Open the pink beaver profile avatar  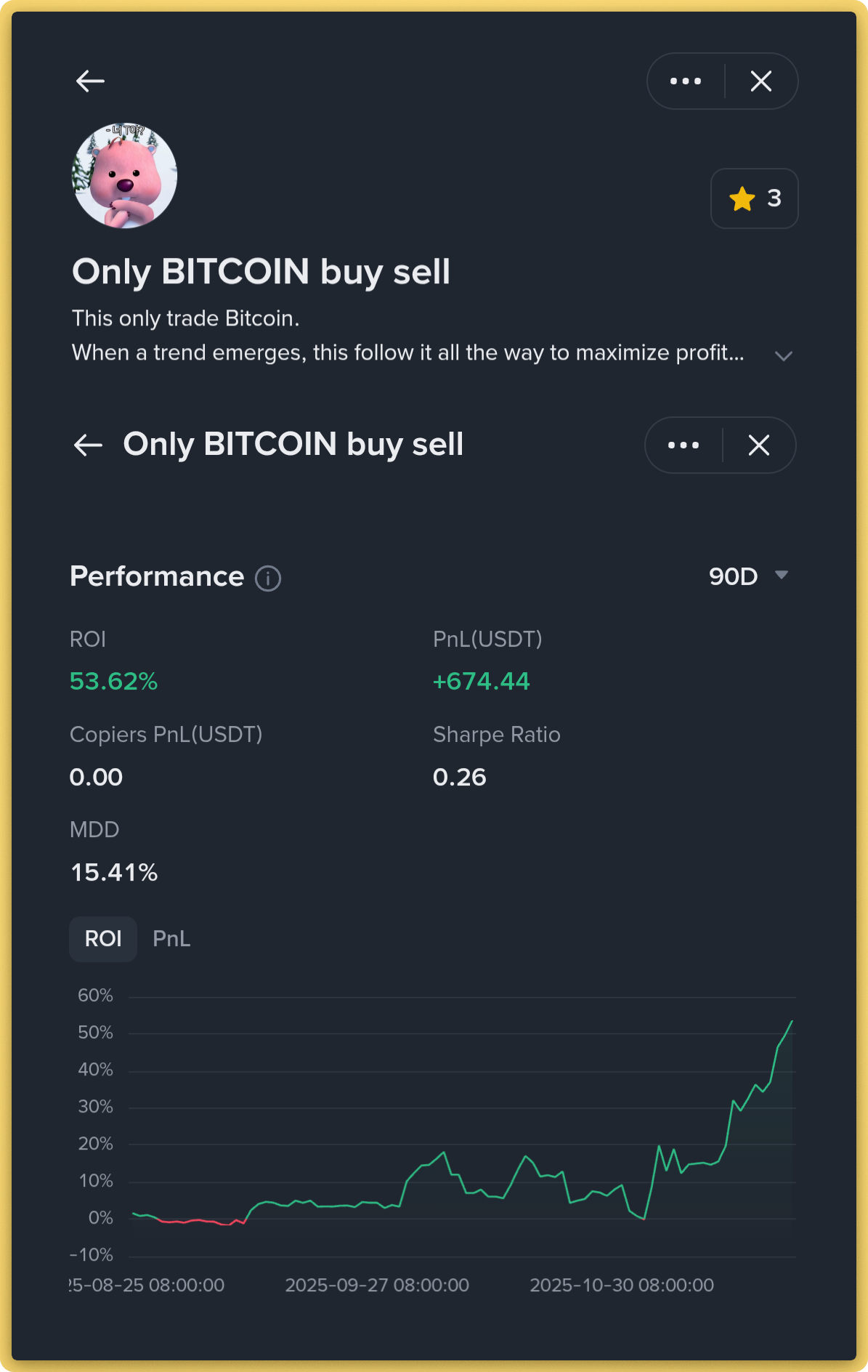point(124,175)
